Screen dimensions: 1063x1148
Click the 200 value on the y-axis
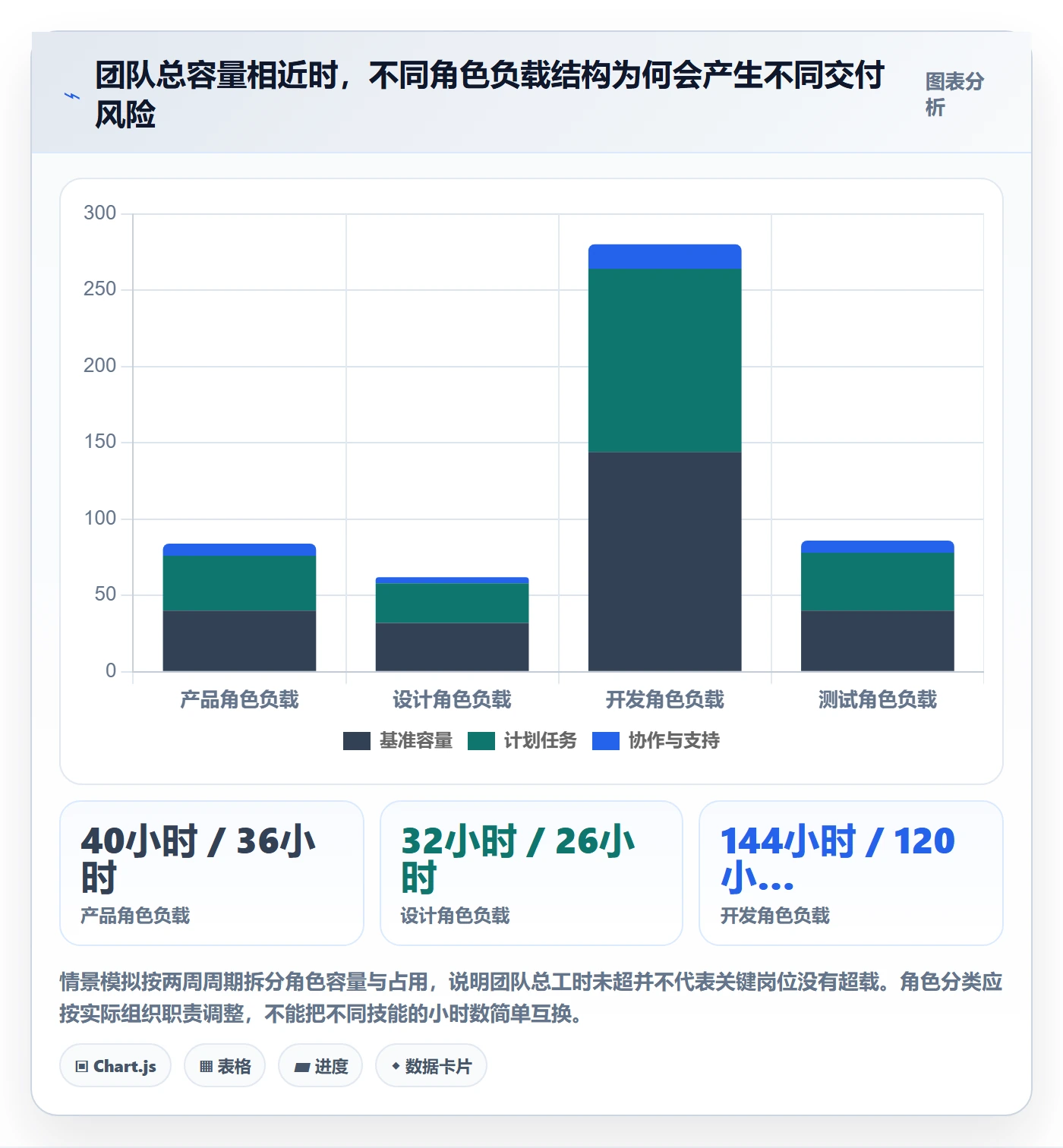100,365
